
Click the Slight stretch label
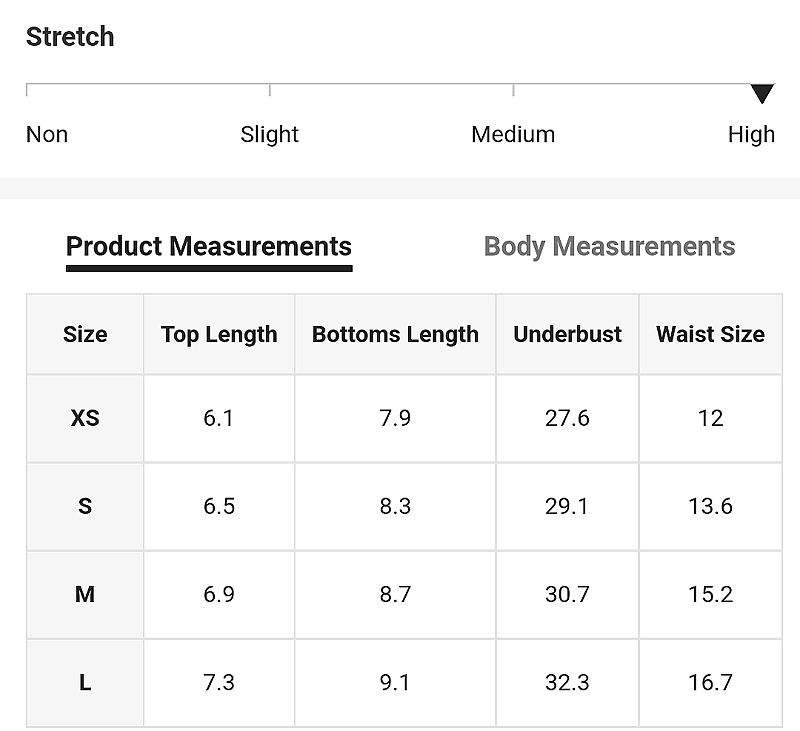(x=269, y=134)
